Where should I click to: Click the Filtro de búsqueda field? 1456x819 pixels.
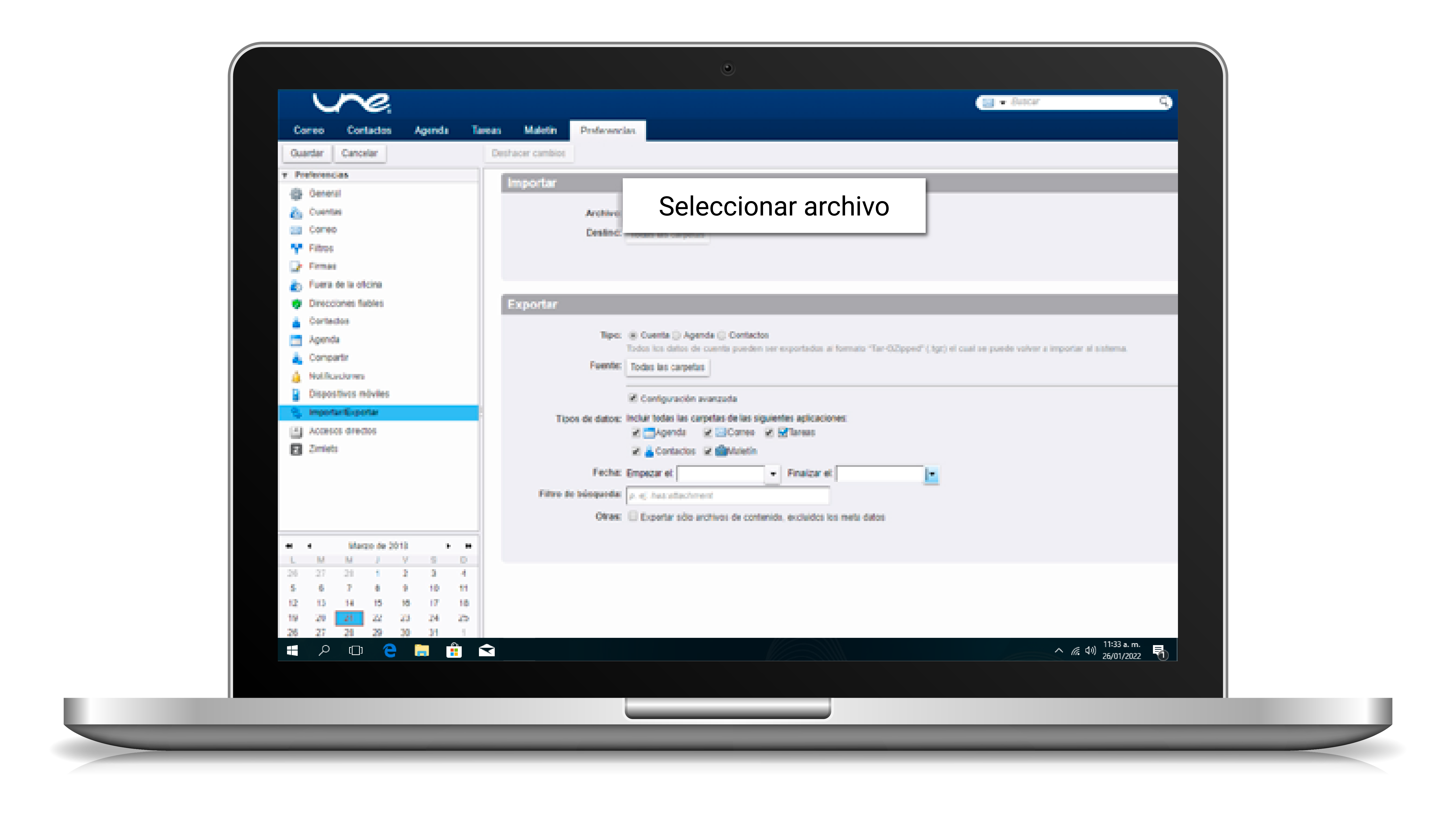[x=728, y=496]
